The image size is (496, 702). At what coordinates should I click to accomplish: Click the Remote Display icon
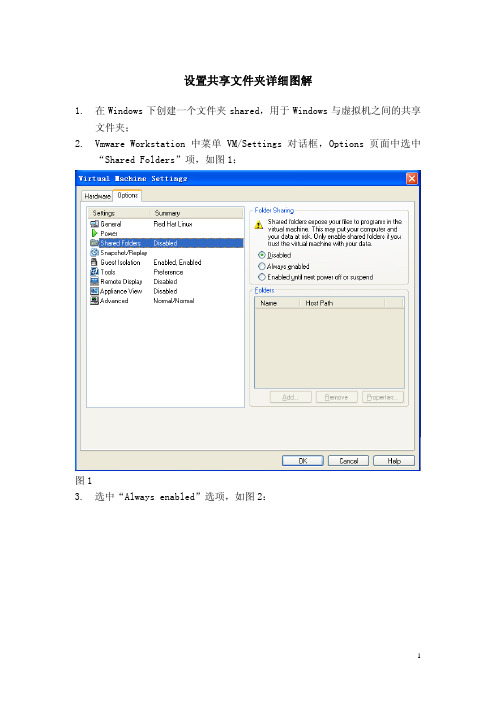(x=94, y=281)
